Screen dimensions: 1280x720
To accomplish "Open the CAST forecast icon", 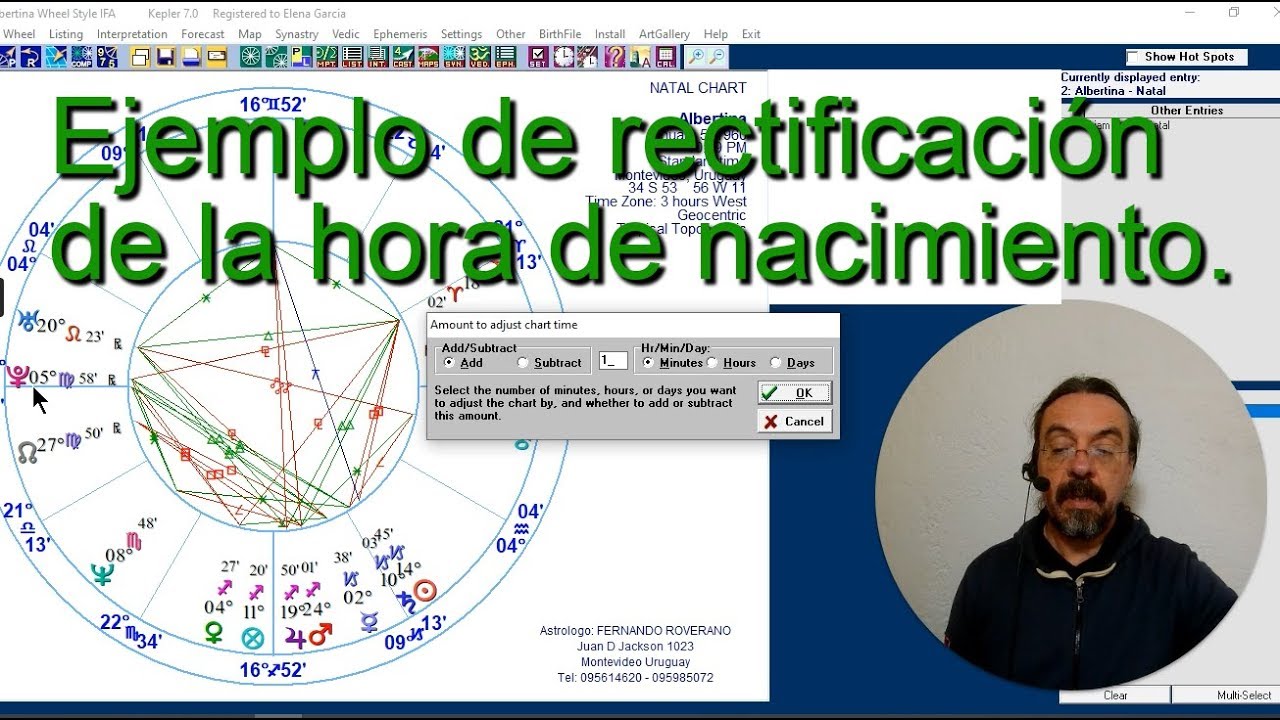I will pos(403,56).
